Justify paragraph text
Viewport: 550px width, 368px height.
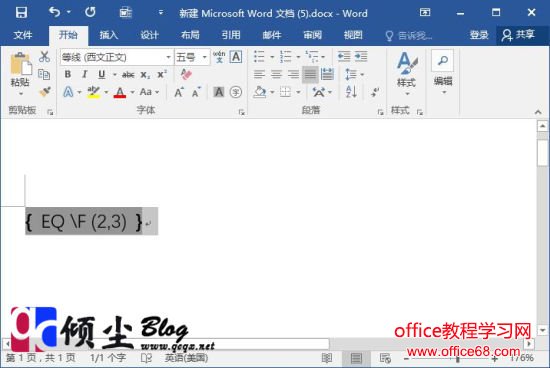pos(310,74)
